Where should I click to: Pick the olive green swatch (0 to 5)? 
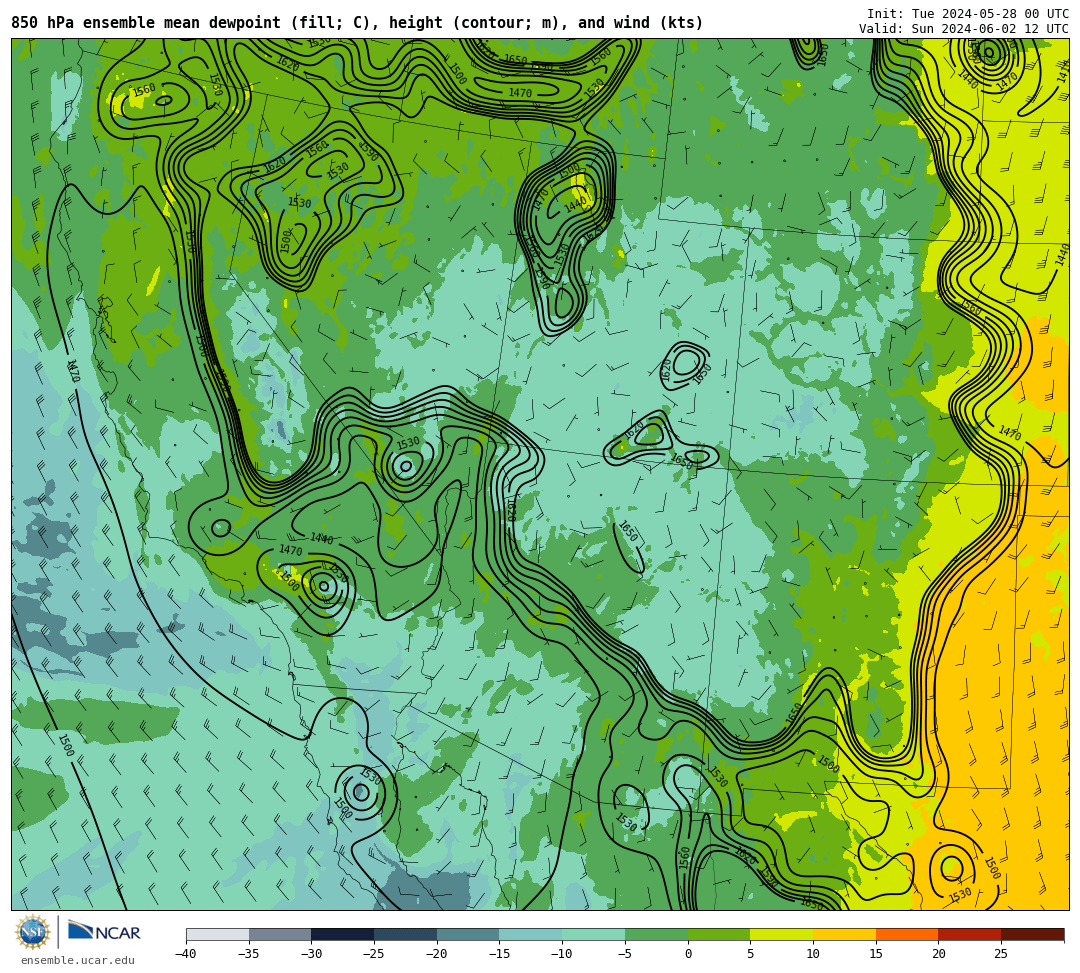coord(719,934)
